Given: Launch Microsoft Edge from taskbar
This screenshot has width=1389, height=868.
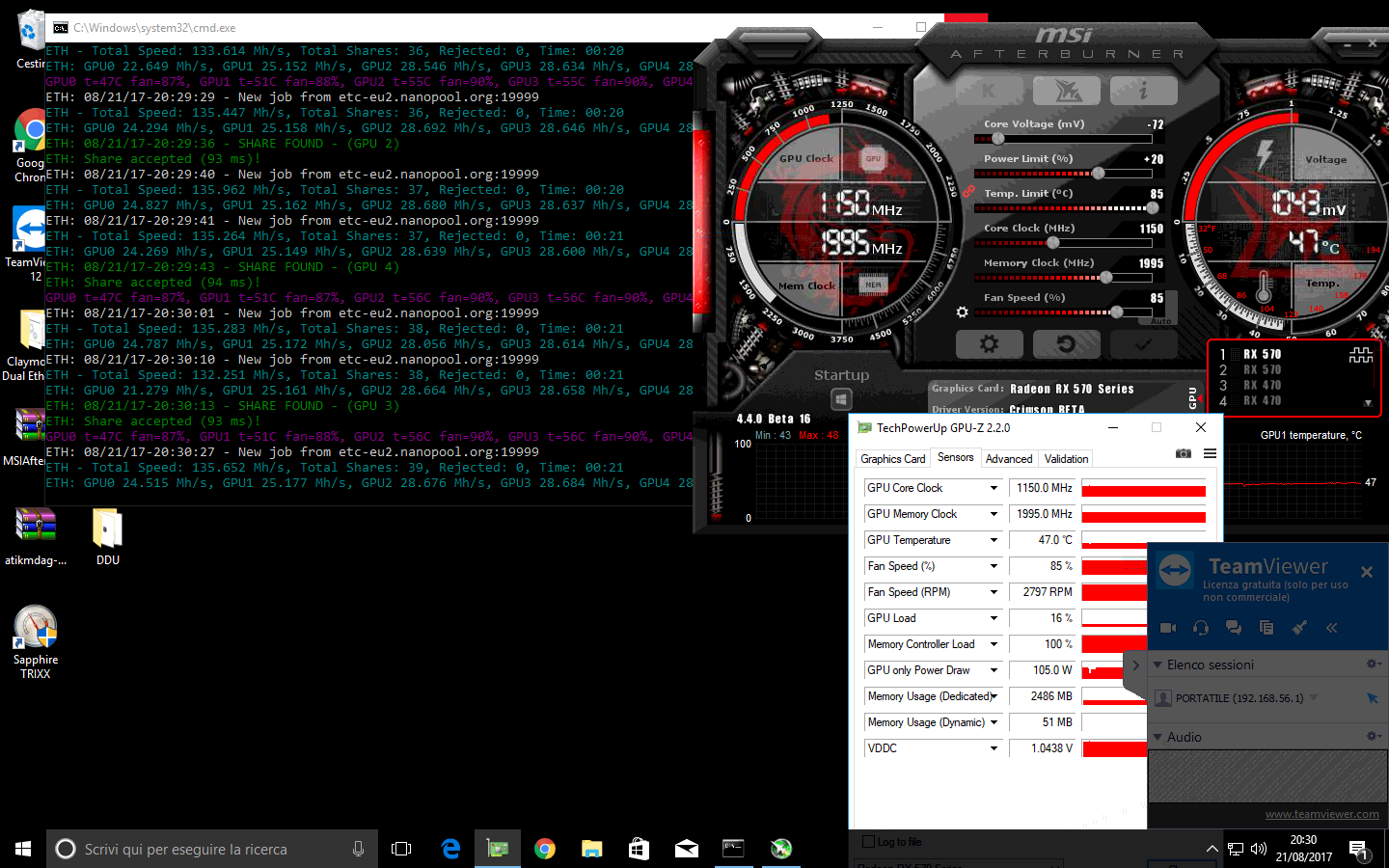Looking at the screenshot, I should (x=450, y=849).
